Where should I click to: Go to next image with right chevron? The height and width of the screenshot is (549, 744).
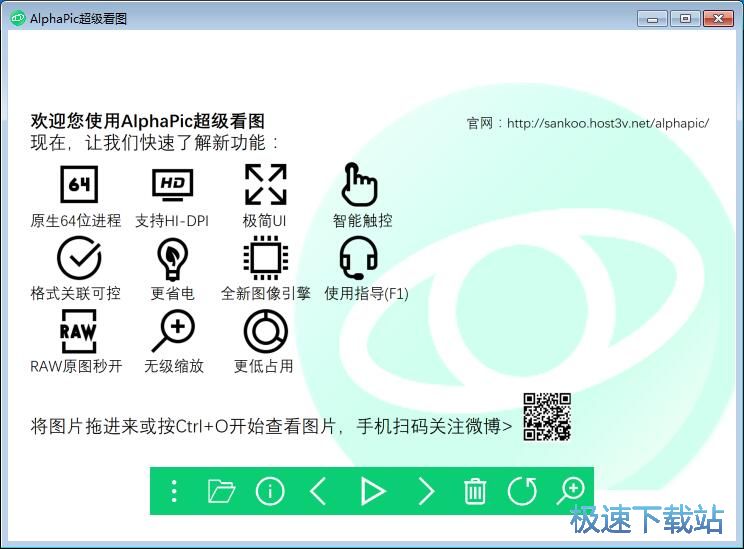[426, 491]
